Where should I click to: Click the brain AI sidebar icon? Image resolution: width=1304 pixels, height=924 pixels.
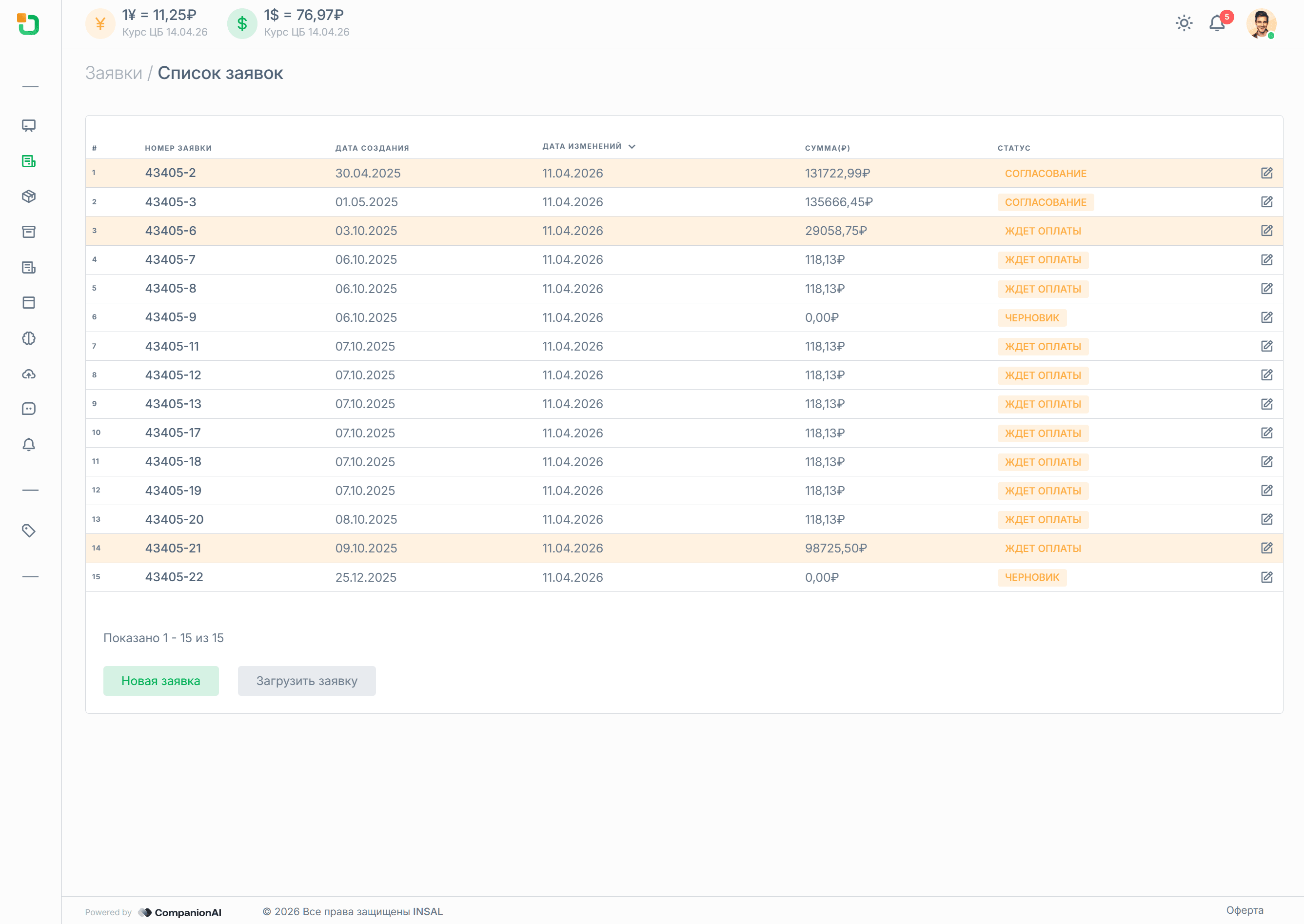click(29, 338)
